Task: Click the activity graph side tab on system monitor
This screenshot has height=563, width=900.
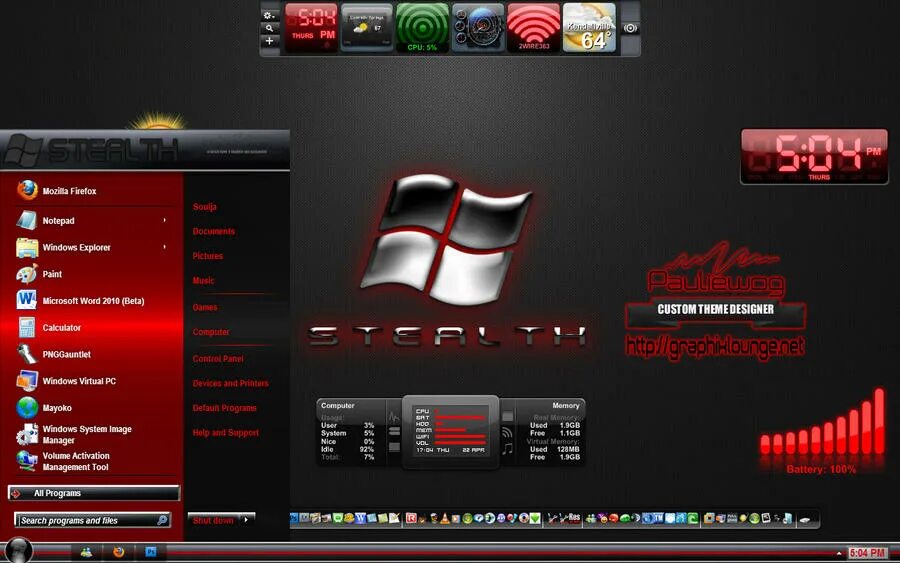Action: (x=394, y=417)
